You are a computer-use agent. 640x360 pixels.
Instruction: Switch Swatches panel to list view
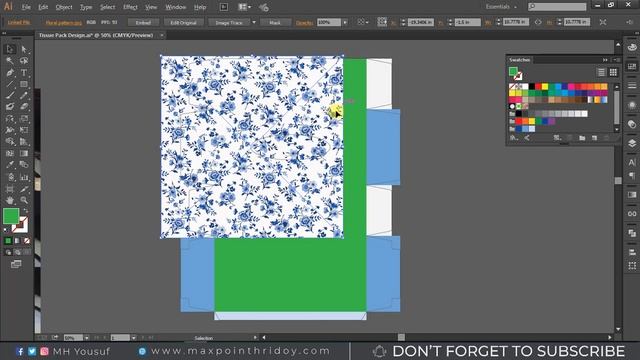click(601, 73)
